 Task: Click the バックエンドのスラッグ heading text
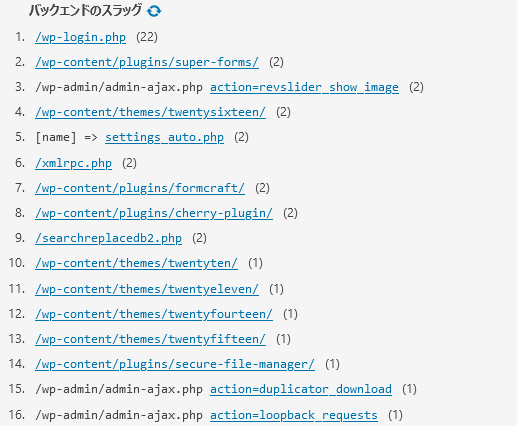pos(85,11)
